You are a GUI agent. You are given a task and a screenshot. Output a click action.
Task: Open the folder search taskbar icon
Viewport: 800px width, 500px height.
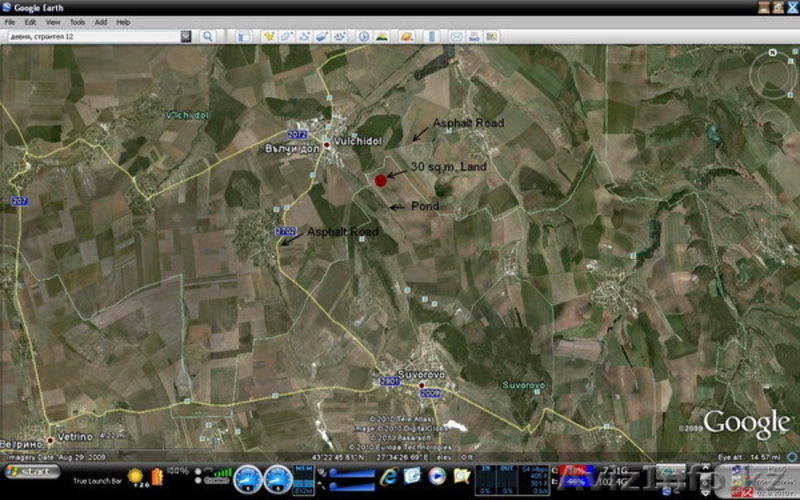pyautogui.click(x=462, y=476)
